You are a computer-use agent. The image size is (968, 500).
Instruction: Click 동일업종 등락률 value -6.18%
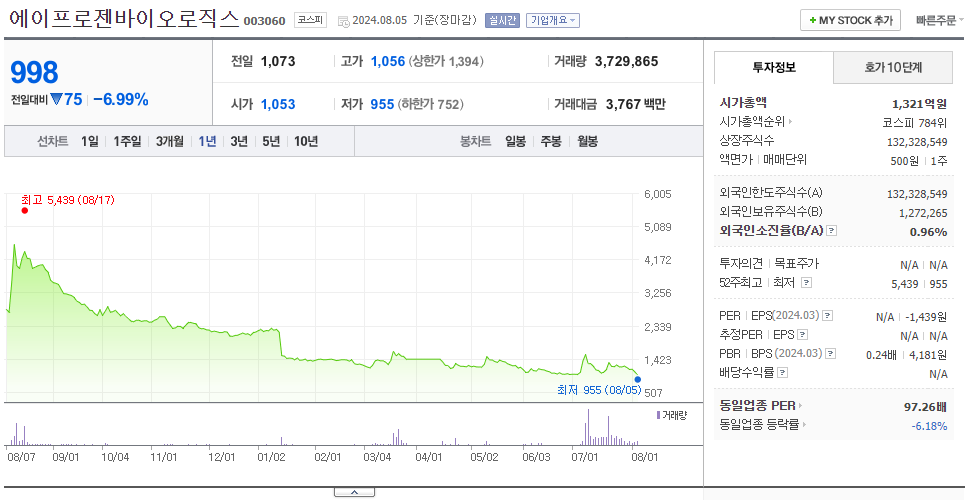pyautogui.click(x=929, y=425)
